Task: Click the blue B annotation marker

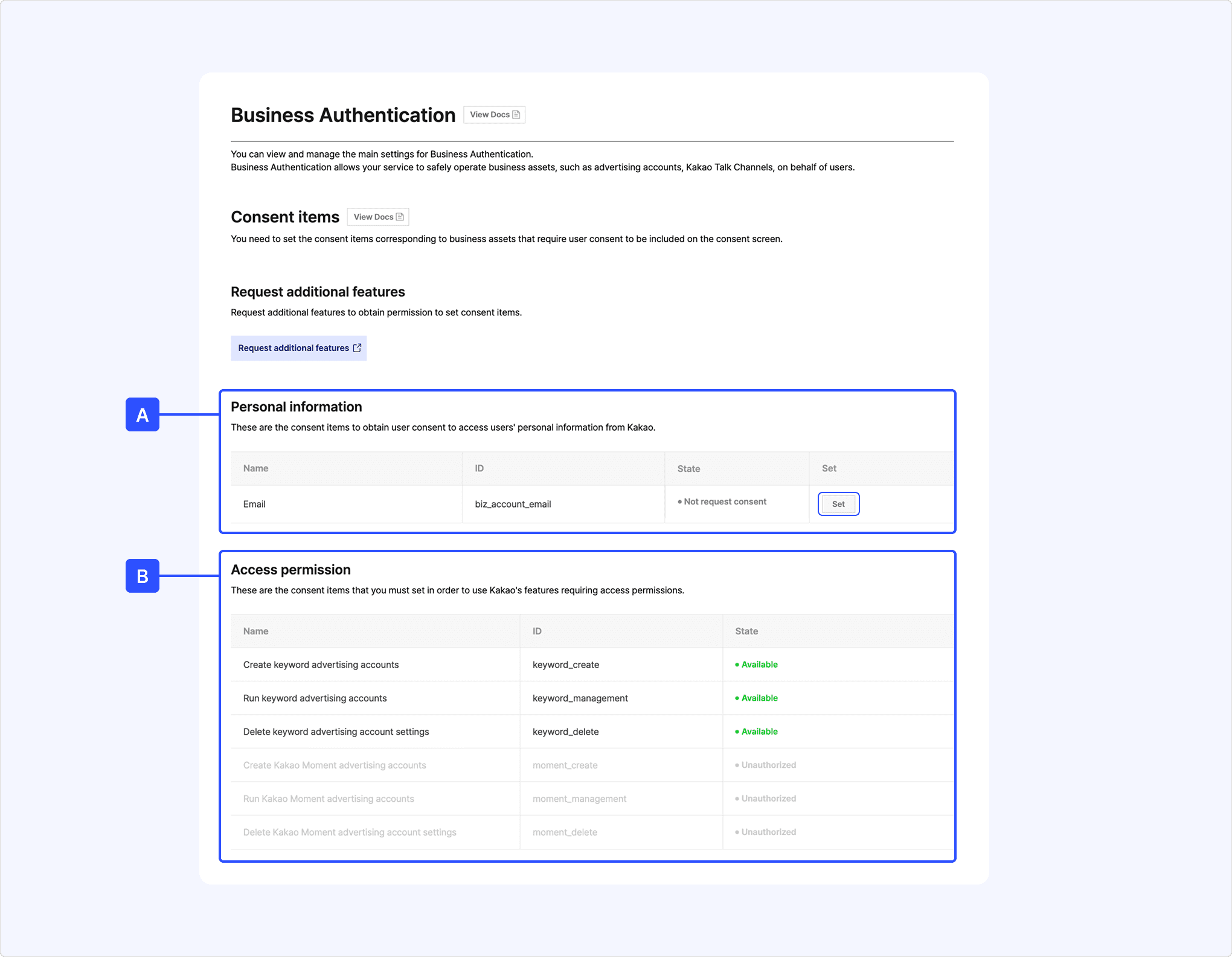Action: click(143, 576)
